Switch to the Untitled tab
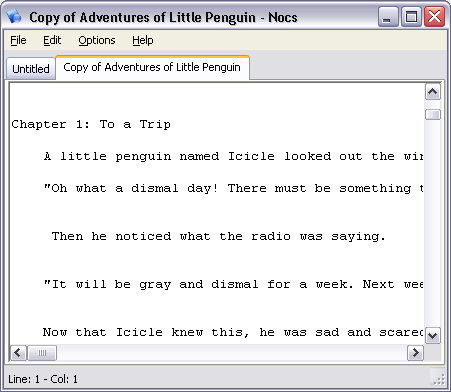 [31, 69]
